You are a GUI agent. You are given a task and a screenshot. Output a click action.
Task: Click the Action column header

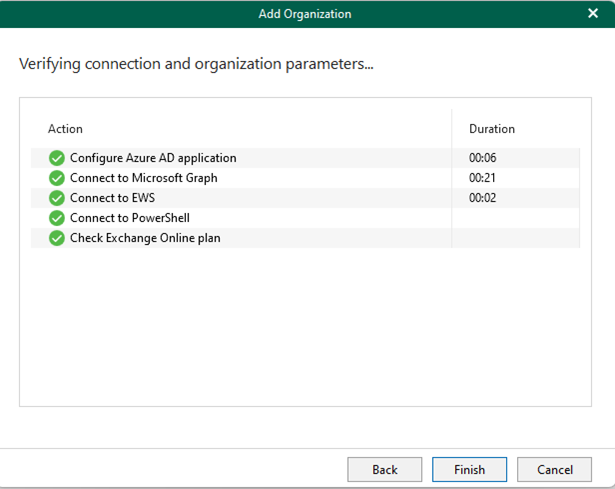[x=65, y=129]
